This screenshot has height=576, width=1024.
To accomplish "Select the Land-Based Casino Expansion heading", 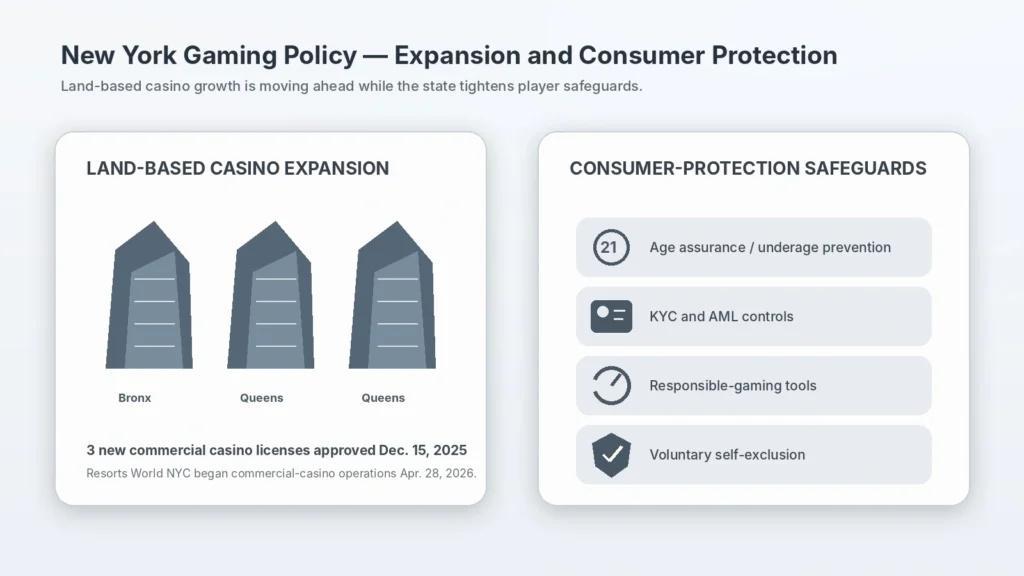I will 238,168.
